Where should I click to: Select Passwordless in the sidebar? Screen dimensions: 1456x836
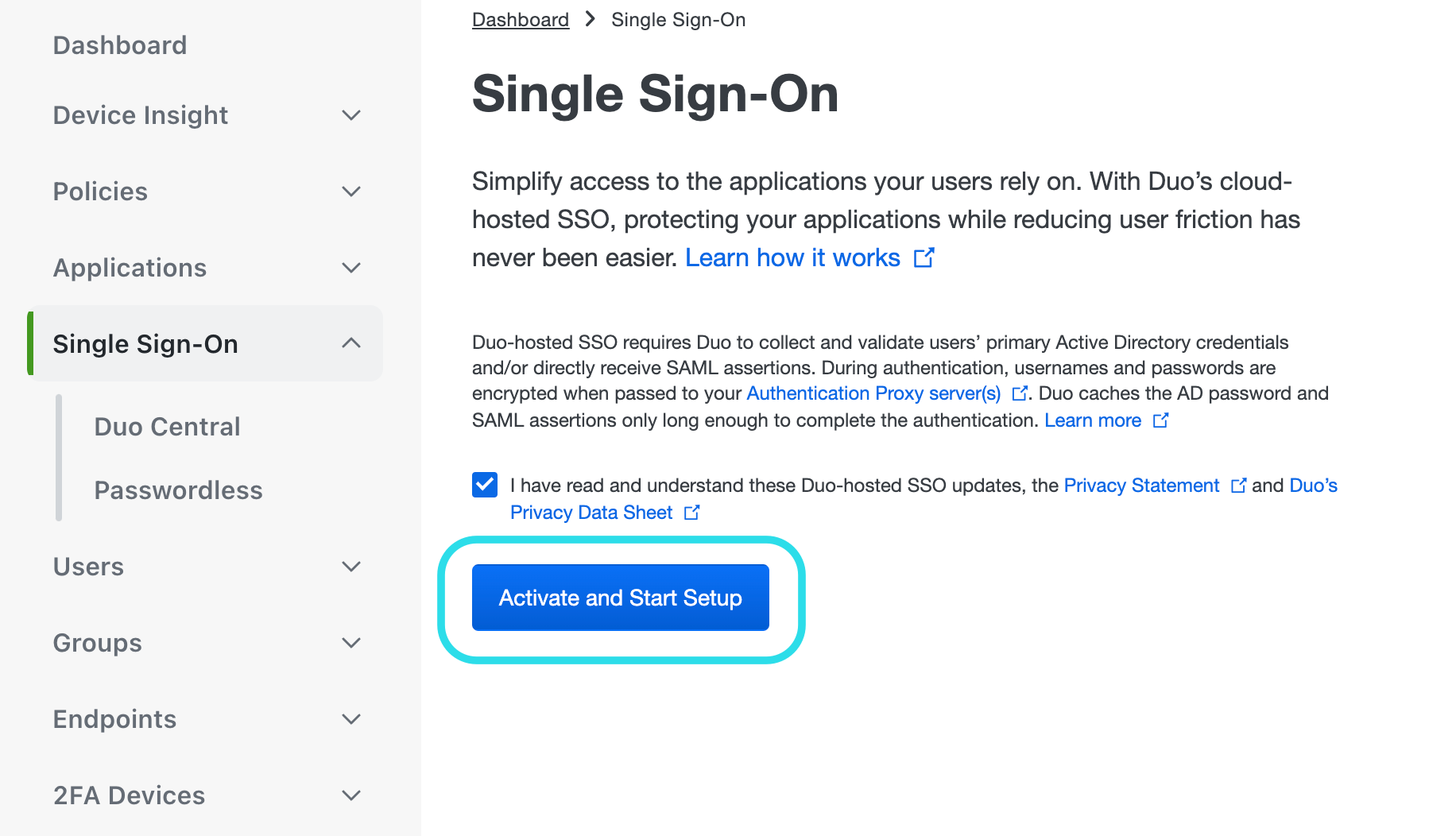[179, 490]
